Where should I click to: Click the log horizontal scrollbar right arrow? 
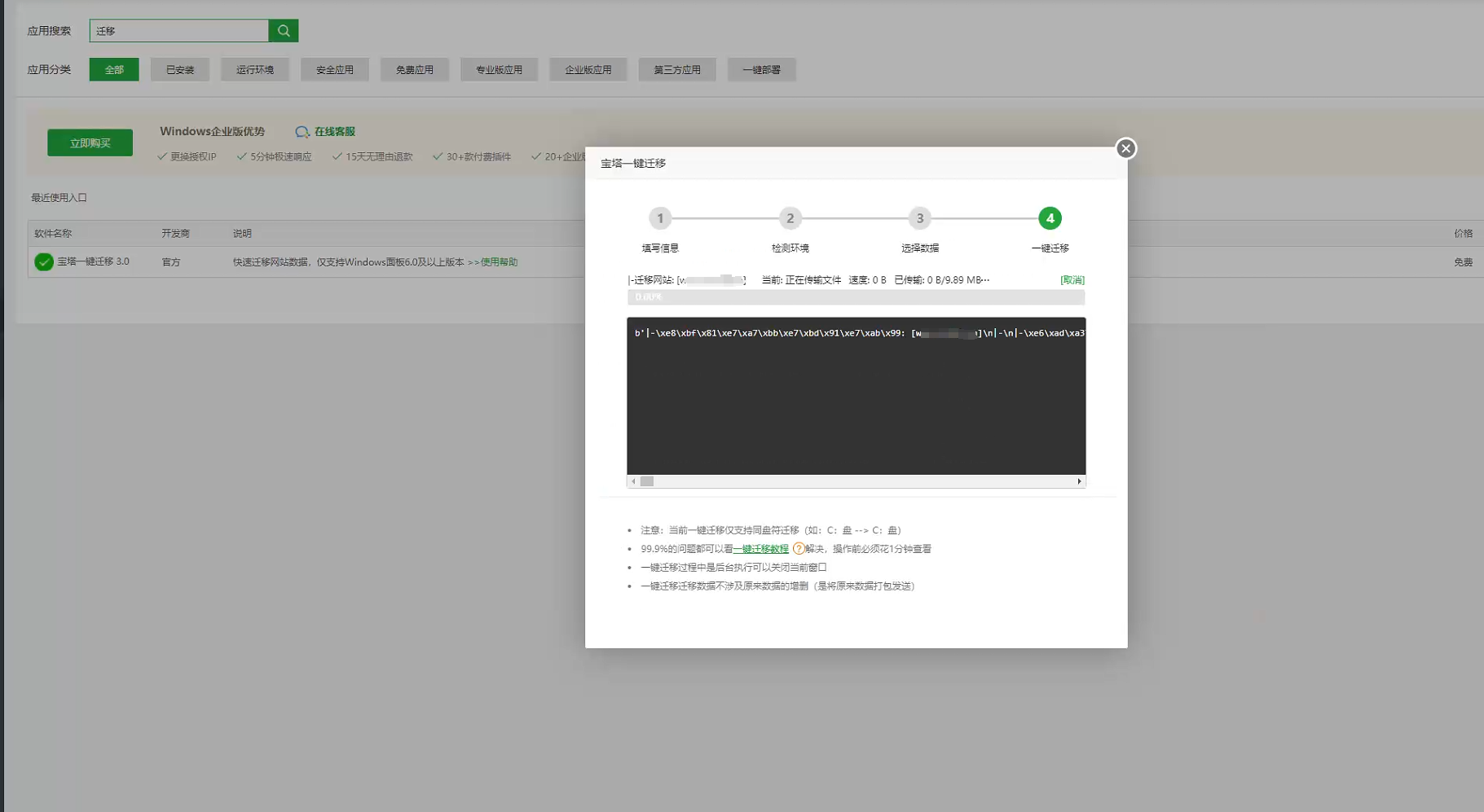click(x=1080, y=481)
